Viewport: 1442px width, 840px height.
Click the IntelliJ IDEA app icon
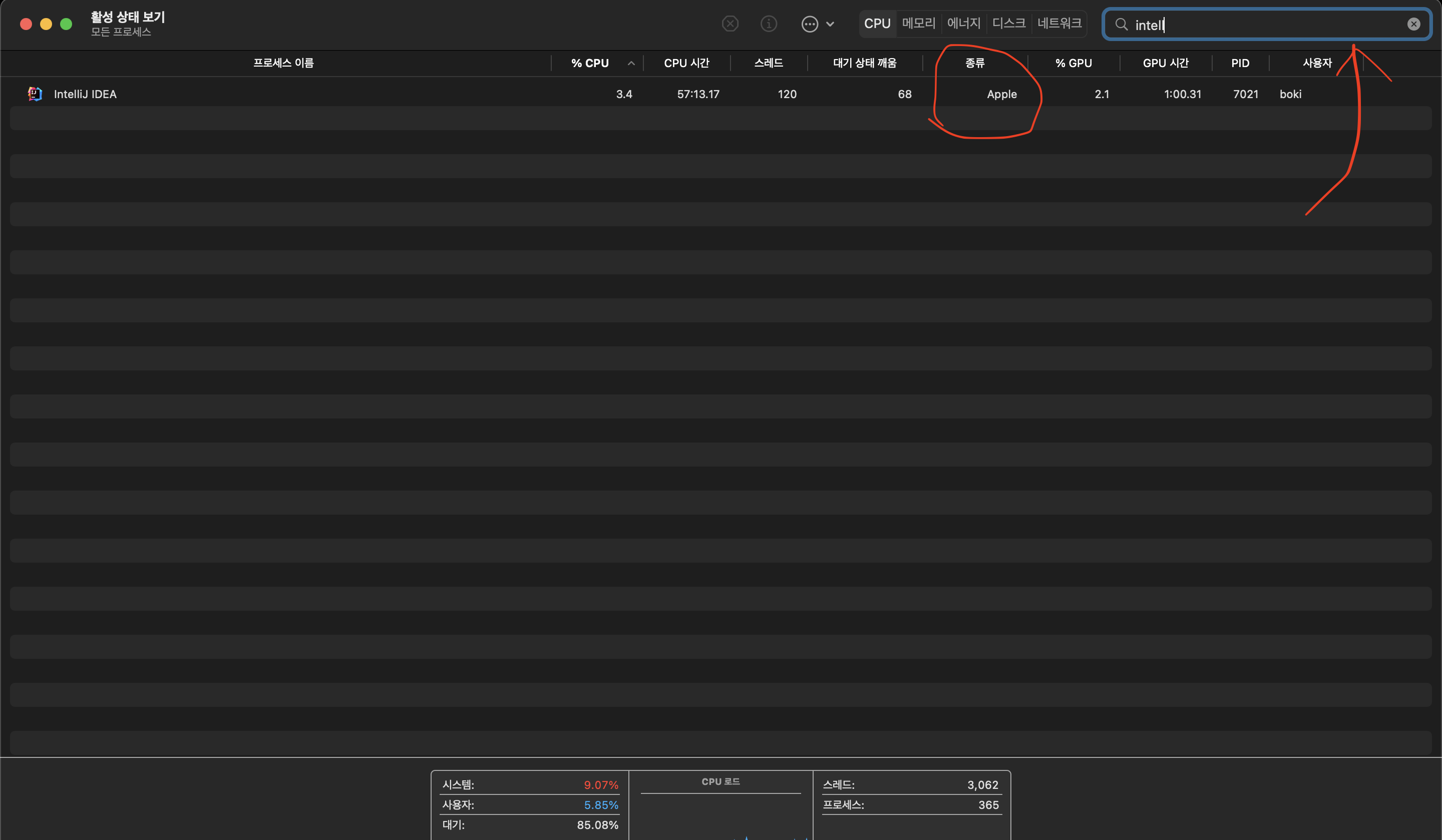(x=35, y=94)
